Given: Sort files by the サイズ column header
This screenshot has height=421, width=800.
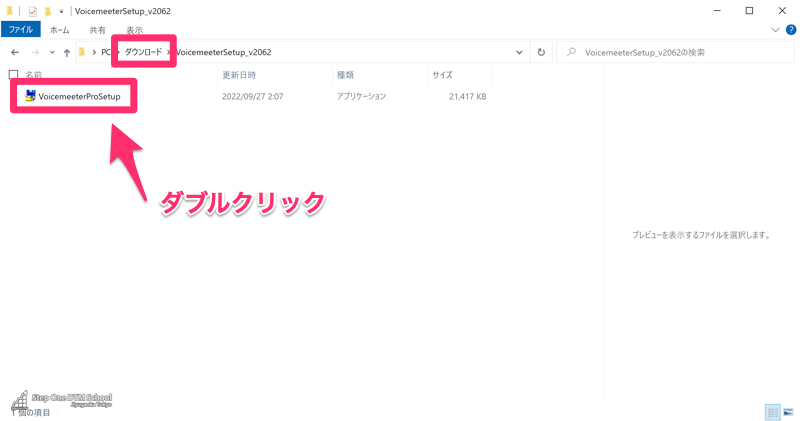Looking at the screenshot, I should coord(442,75).
